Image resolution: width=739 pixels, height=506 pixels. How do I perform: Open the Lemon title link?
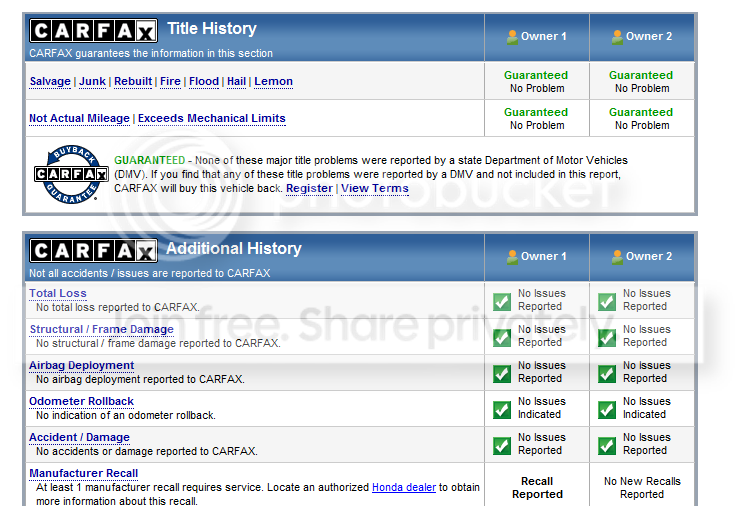(x=273, y=82)
